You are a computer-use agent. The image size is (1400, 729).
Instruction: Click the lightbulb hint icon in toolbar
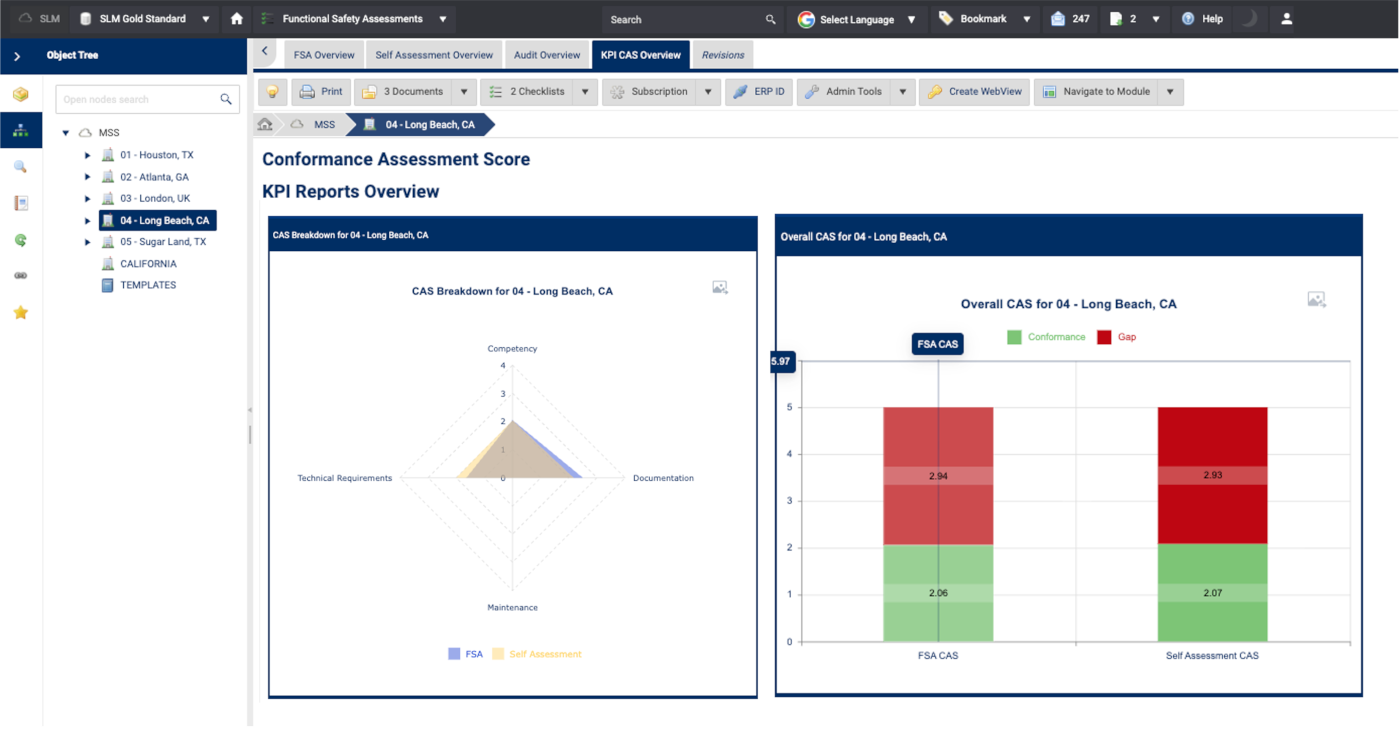click(271, 92)
